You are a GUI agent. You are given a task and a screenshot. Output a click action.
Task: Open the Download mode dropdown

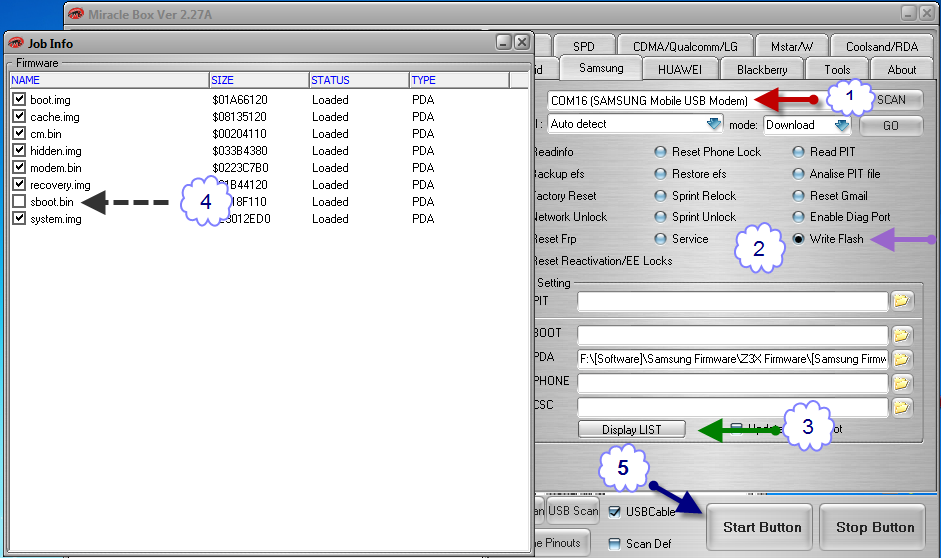841,125
